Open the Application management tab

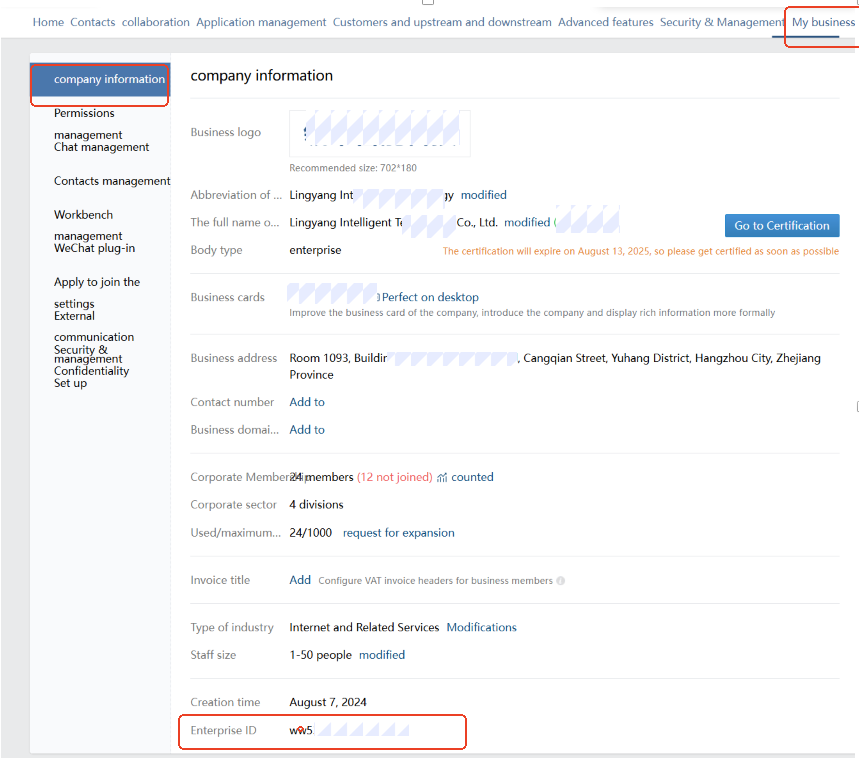tap(261, 22)
